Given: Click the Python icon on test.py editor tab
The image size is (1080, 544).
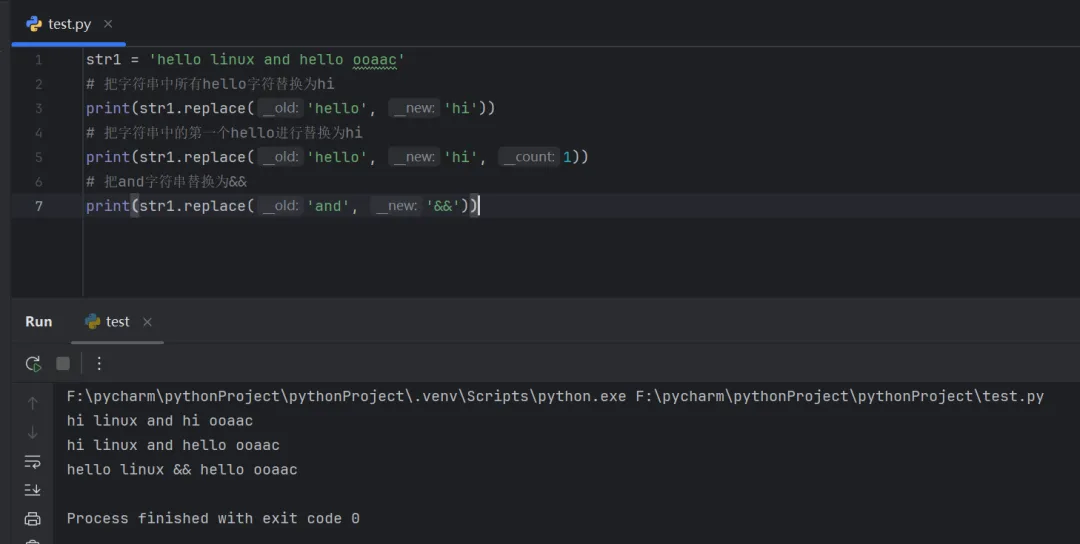Looking at the screenshot, I should 34,24.
